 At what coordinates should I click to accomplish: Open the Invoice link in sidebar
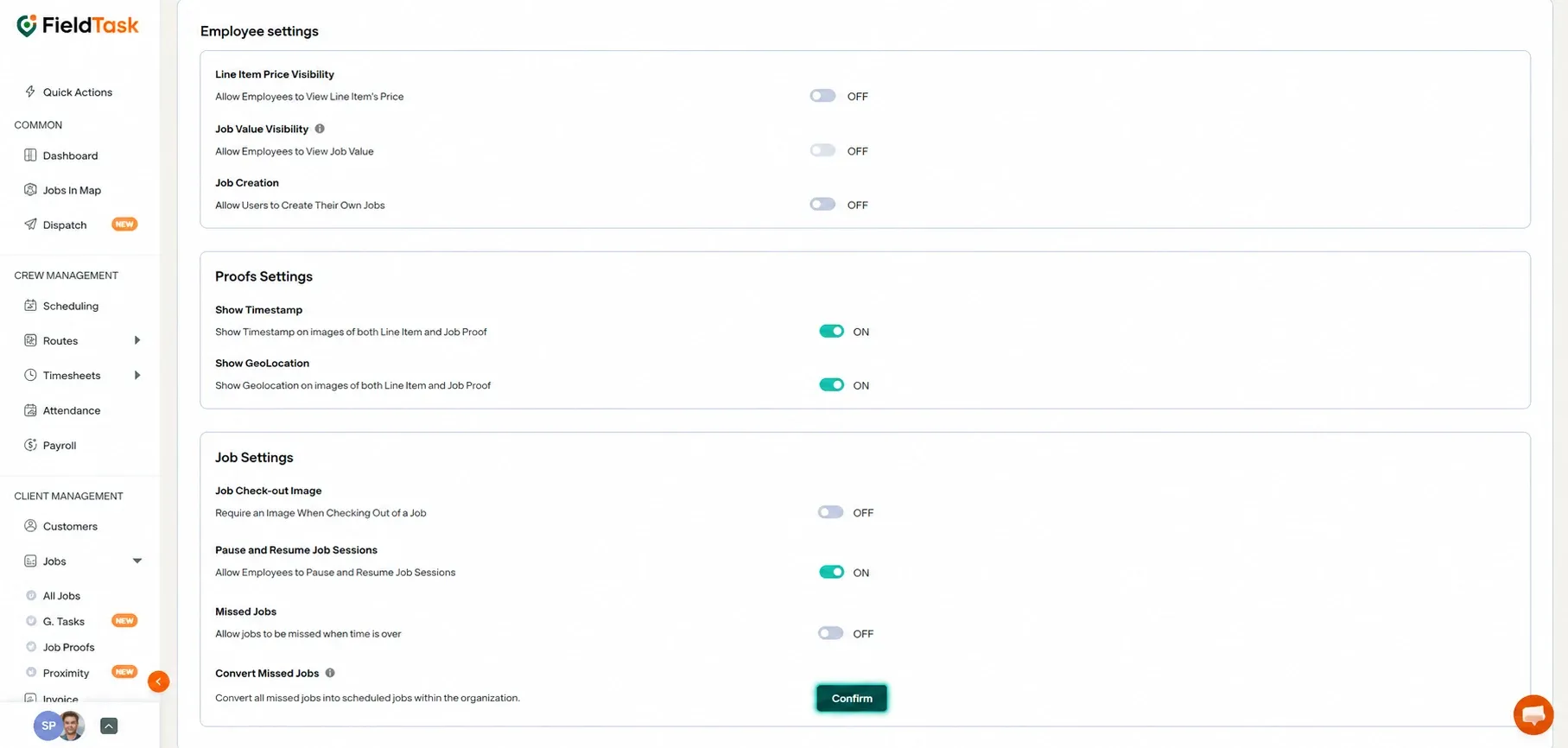pos(60,698)
